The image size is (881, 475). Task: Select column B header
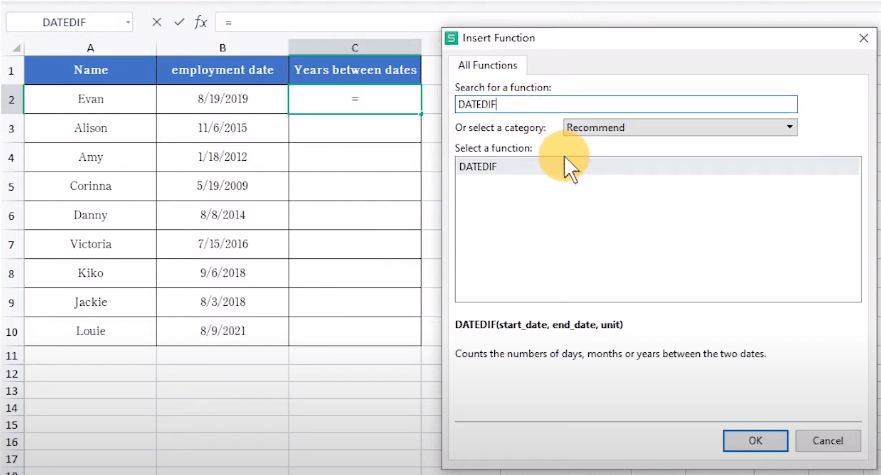click(x=222, y=48)
